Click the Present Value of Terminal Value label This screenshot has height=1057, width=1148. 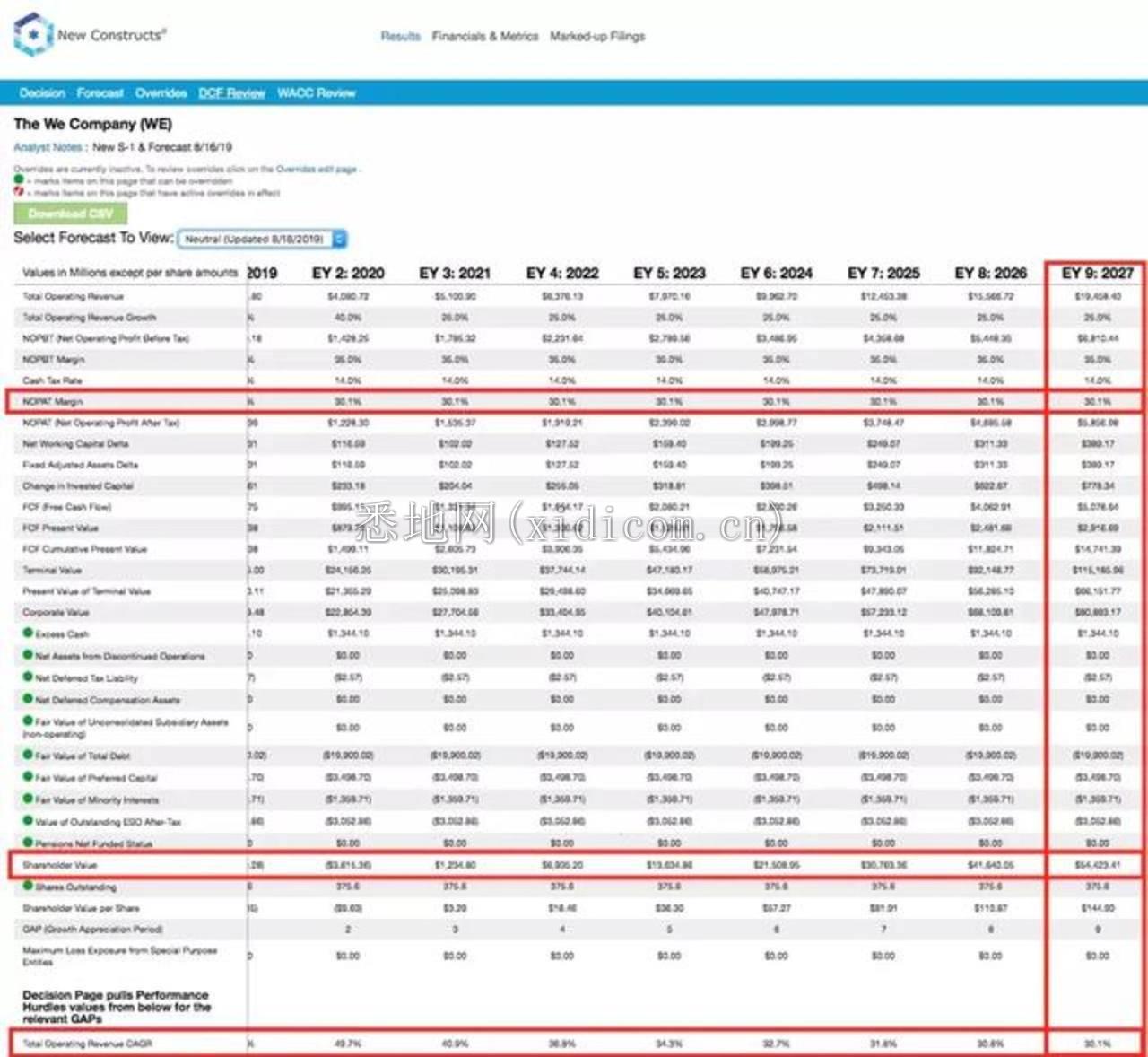[87, 591]
